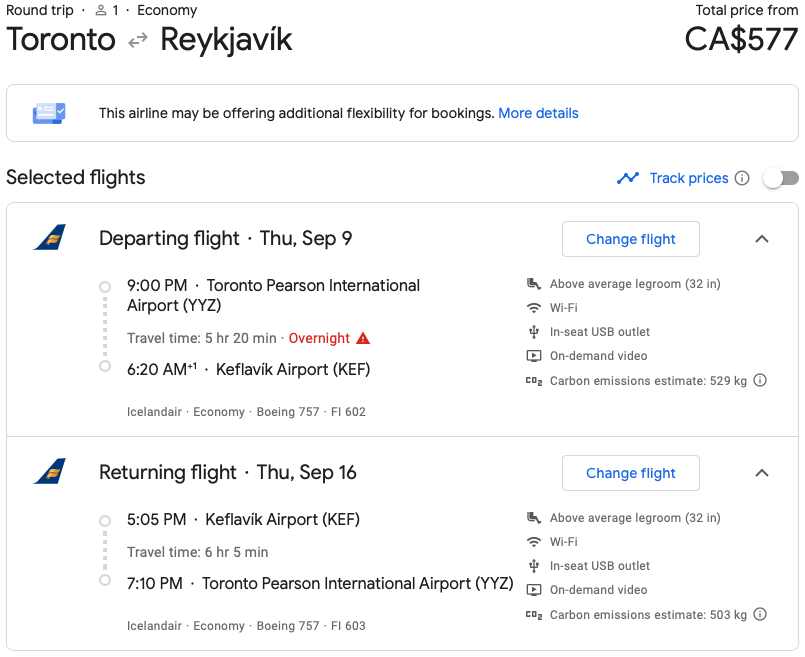Click returning flight On-demand video icon

pyautogui.click(x=534, y=590)
